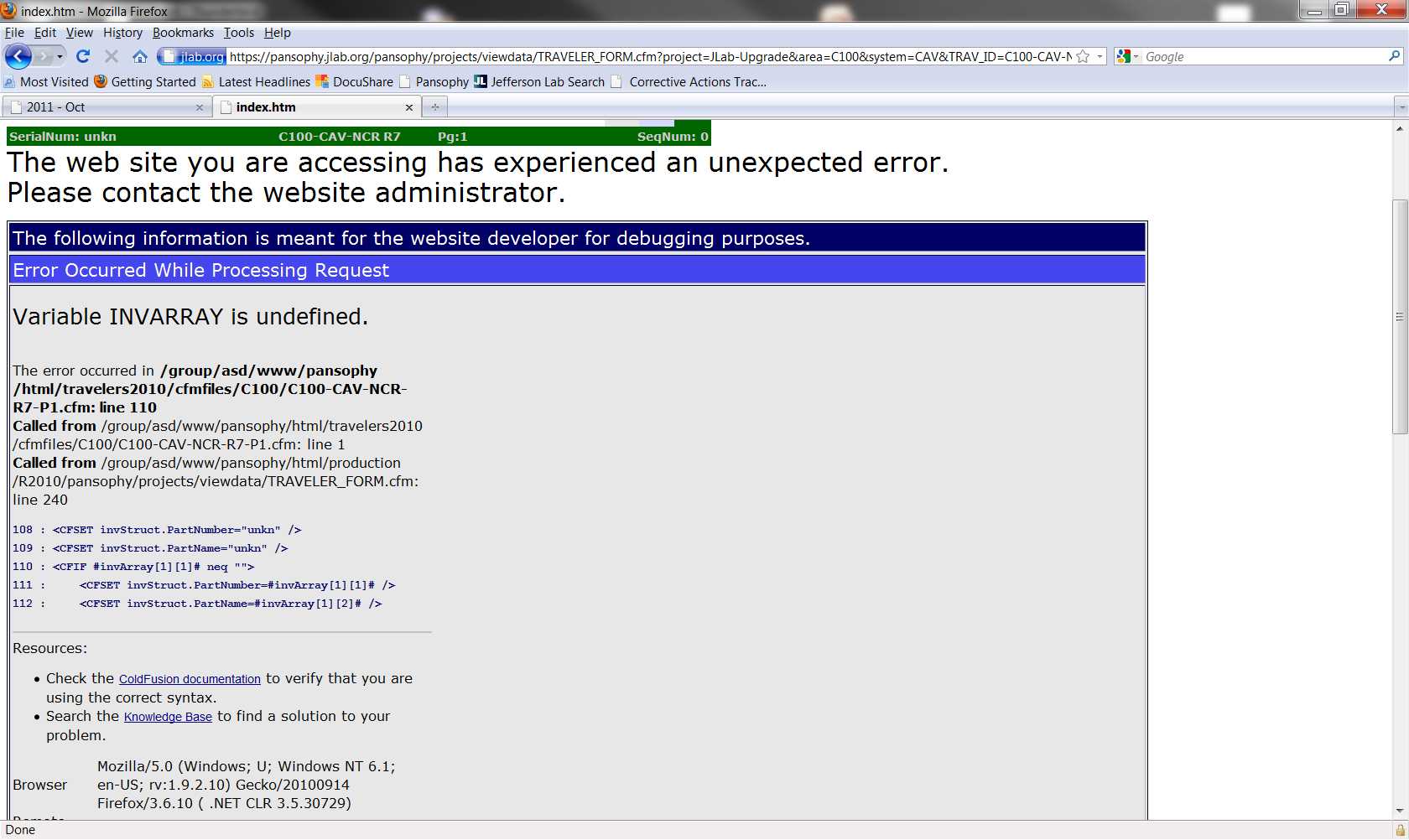Expand the URL bar history dropdown

coord(1100,56)
